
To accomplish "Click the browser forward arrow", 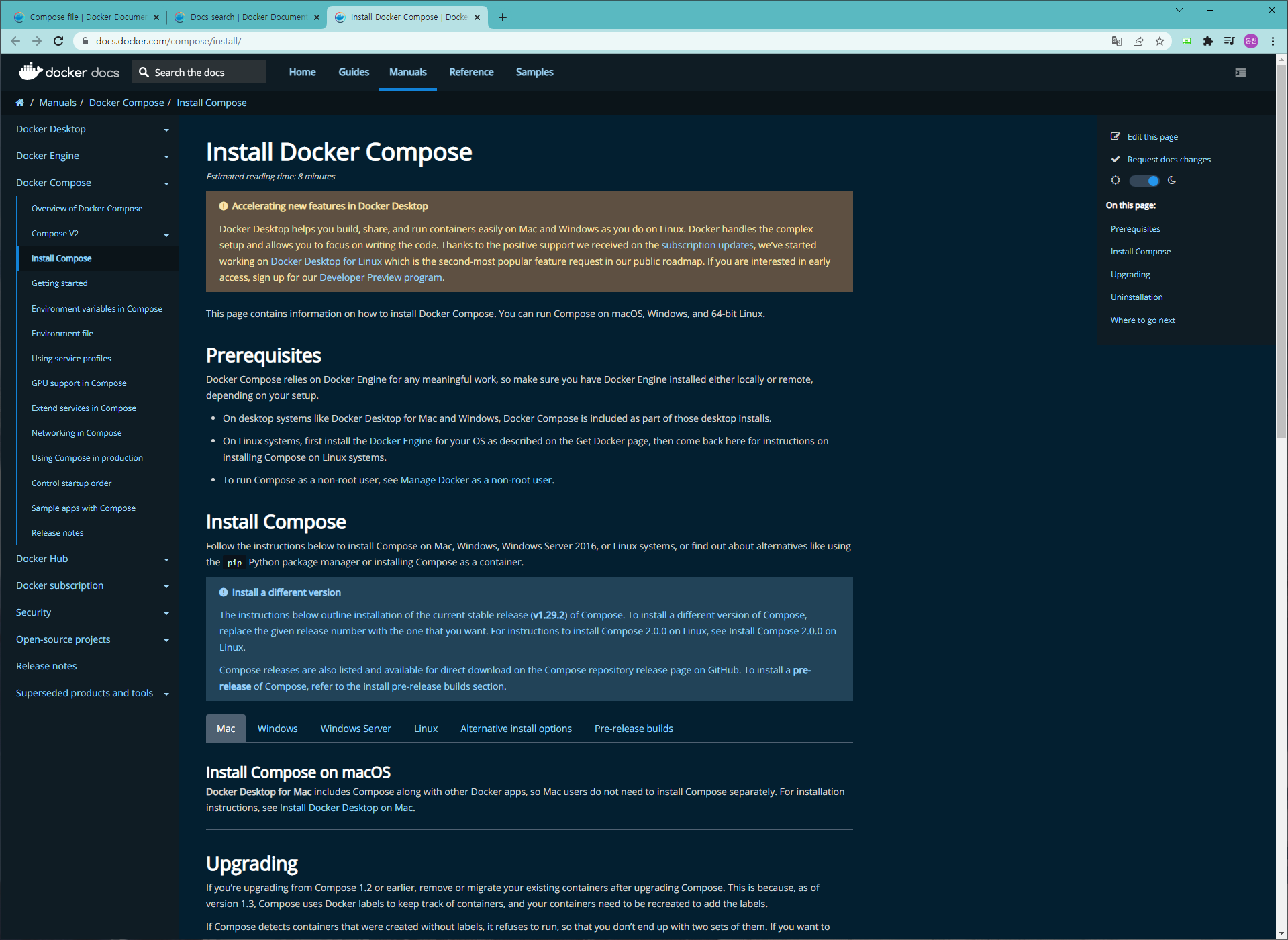I will pyautogui.click(x=37, y=41).
